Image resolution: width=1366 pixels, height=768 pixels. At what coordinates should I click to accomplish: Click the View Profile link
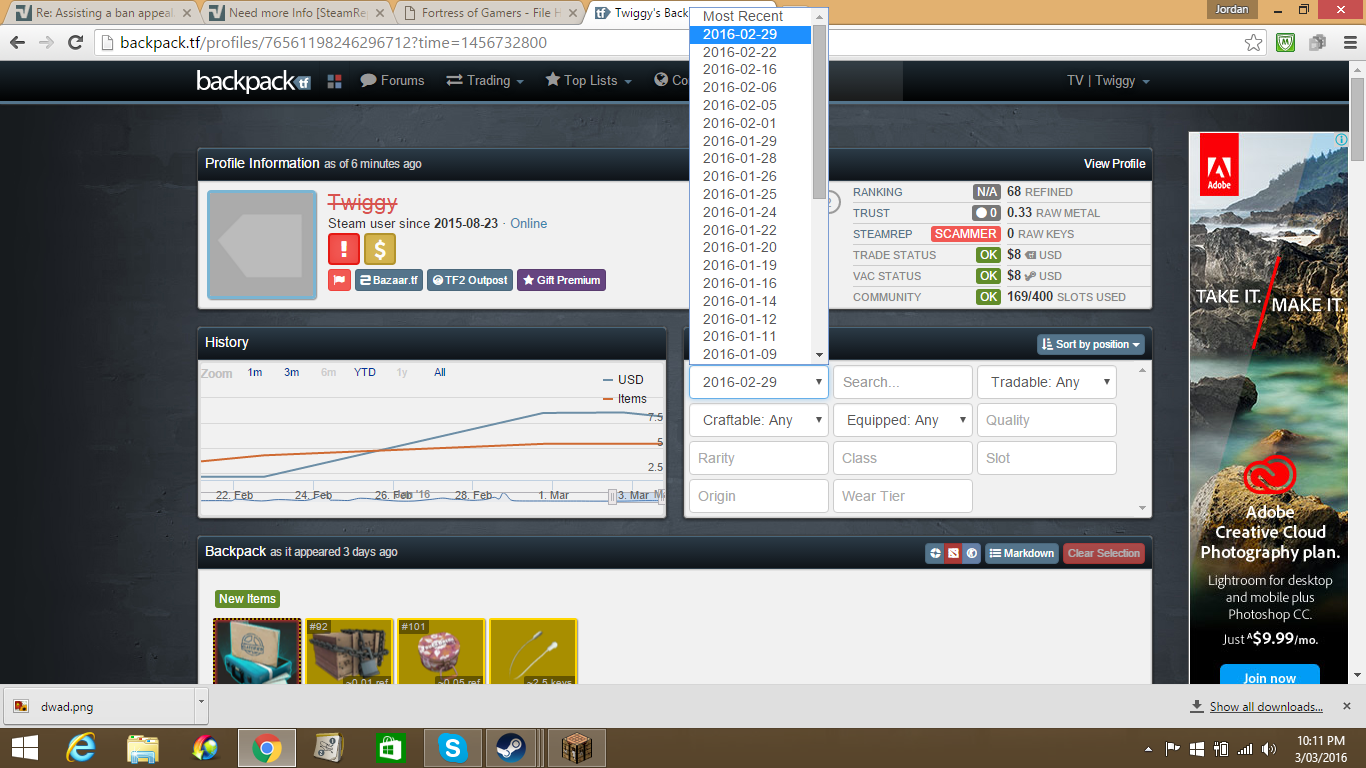[1114, 163]
